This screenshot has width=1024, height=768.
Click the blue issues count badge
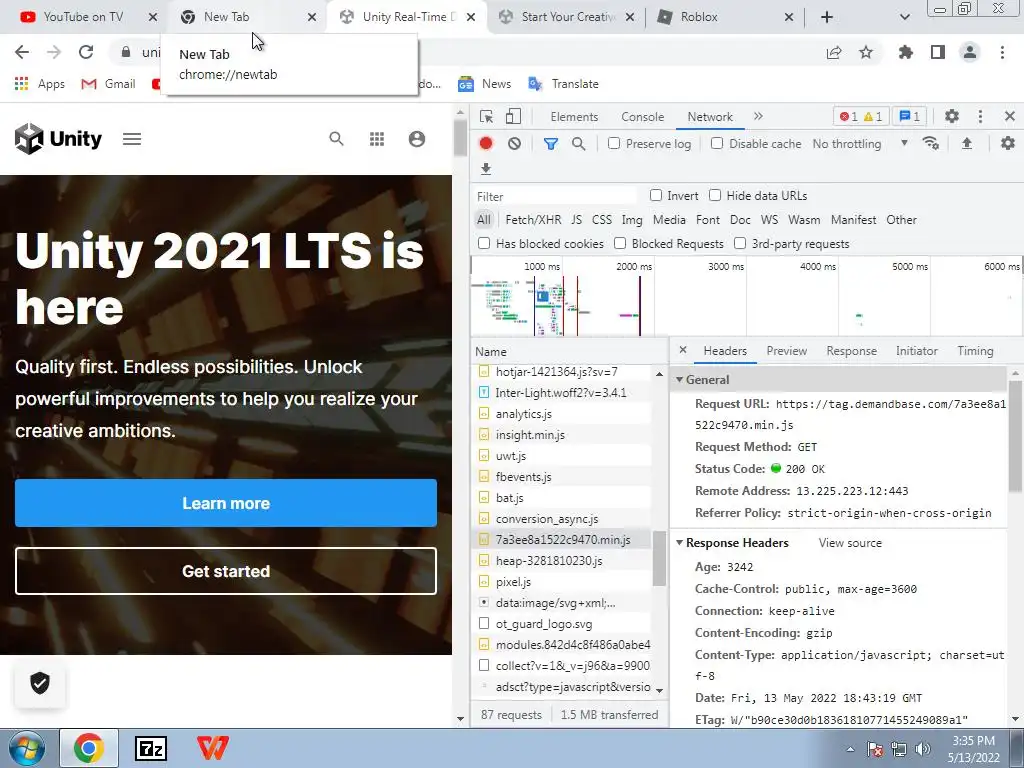pos(909,116)
